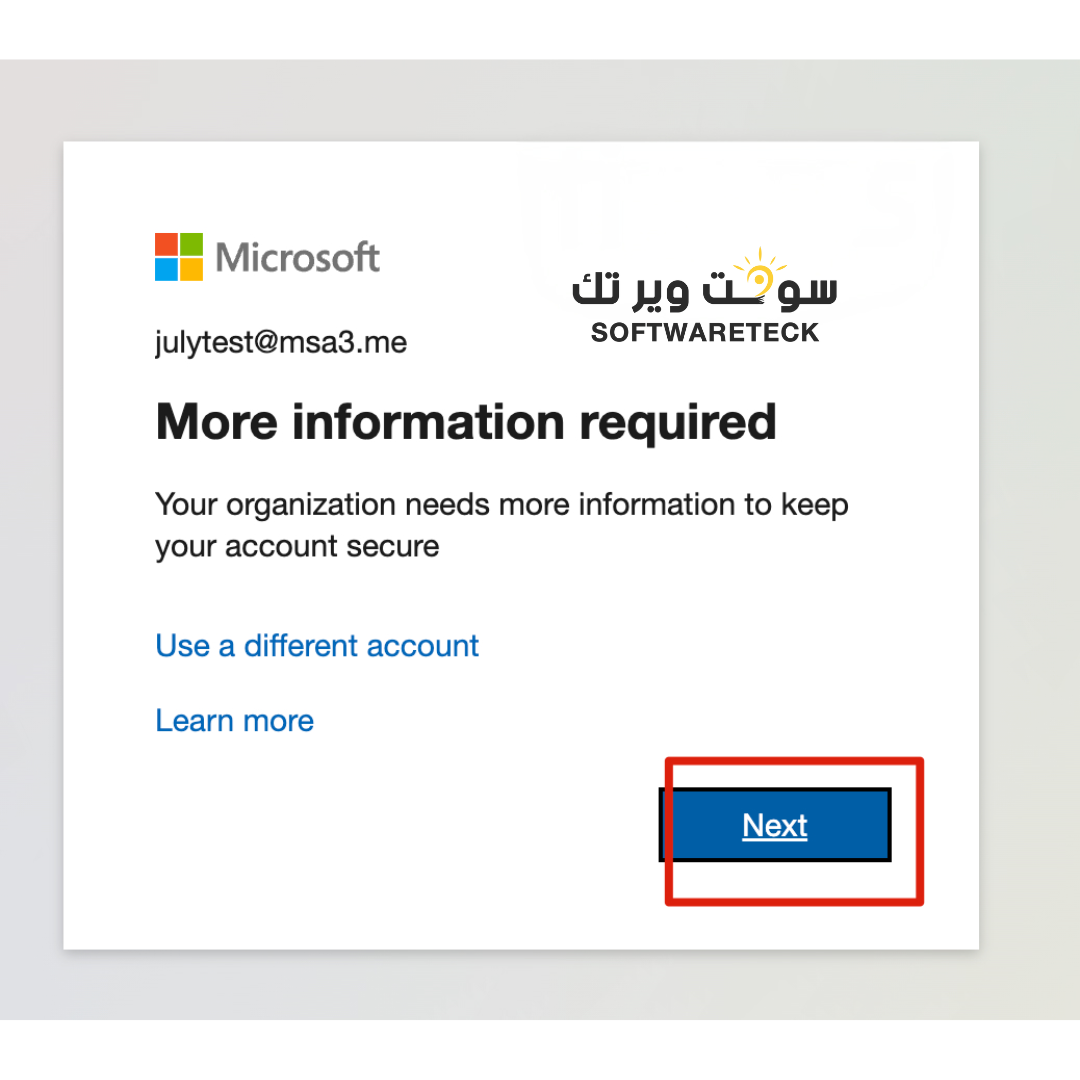Click the Next button
This screenshot has width=1080, height=1080.
(775, 825)
